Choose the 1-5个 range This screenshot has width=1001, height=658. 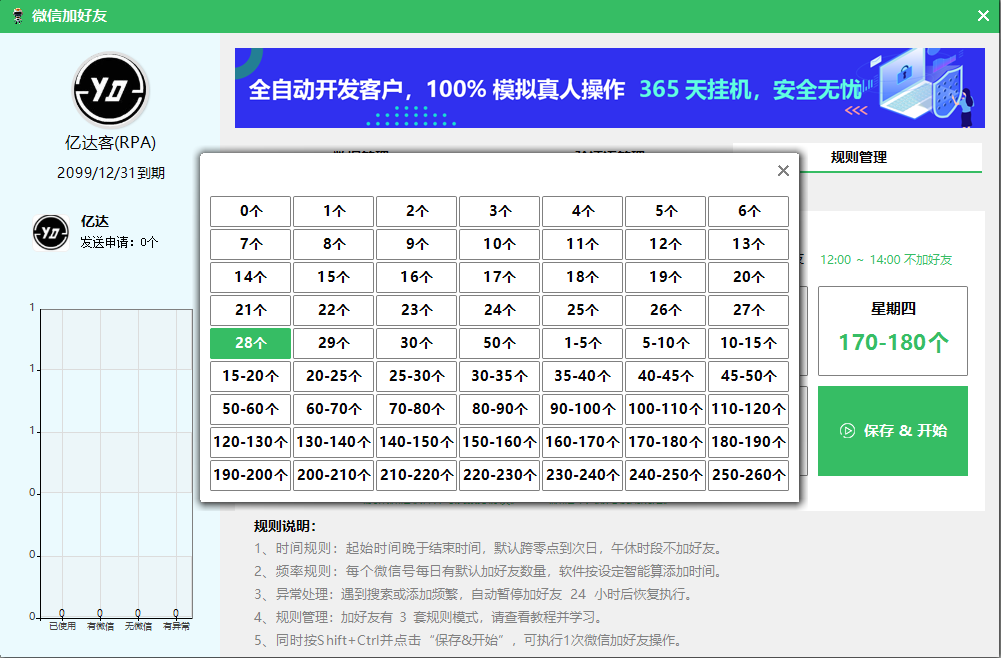click(x=582, y=343)
